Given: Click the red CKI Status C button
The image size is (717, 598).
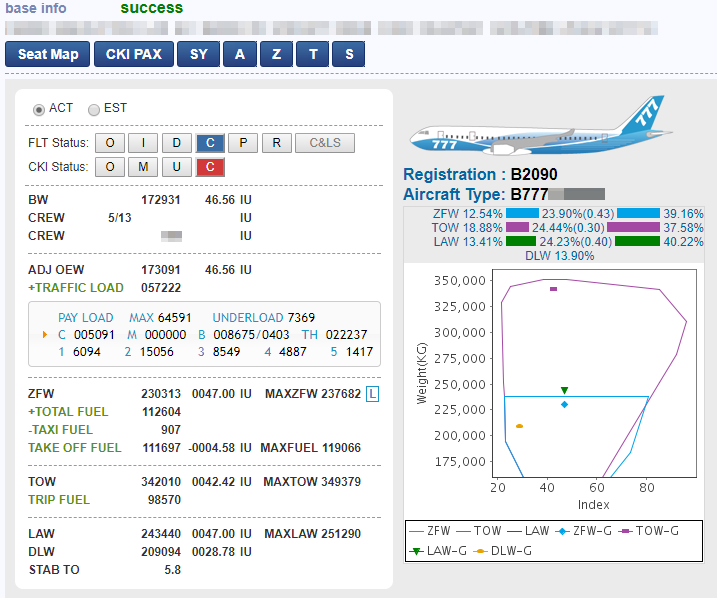Looking at the screenshot, I should (x=210, y=167).
